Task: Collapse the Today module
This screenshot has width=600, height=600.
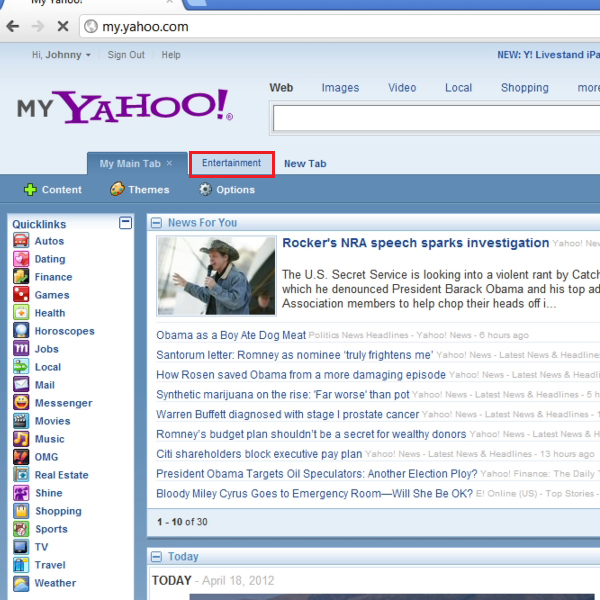Action: (156, 556)
